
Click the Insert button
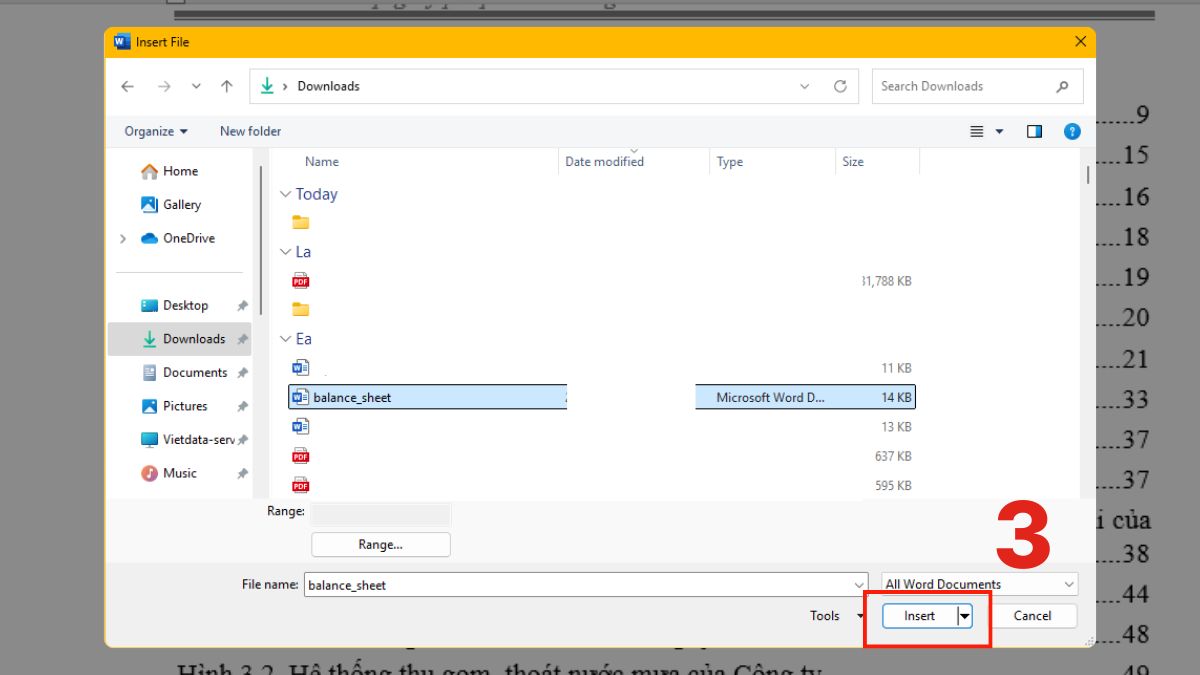(920, 616)
